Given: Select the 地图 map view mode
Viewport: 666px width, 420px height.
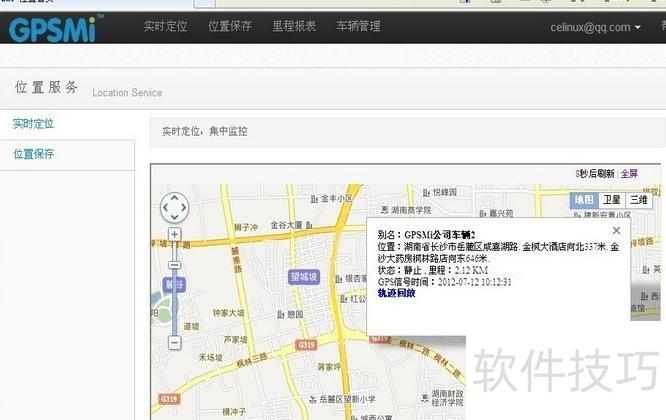Looking at the screenshot, I should coord(583,200).
